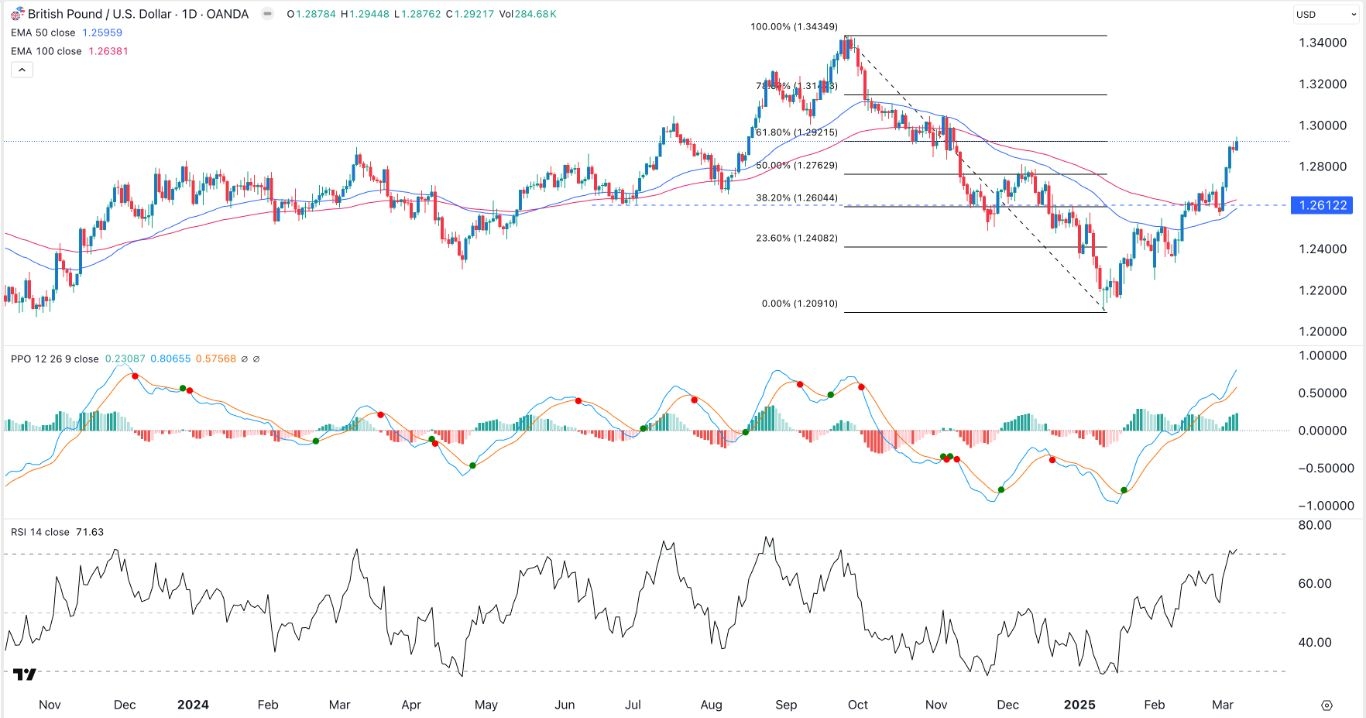Select the EMA 50 close indicator label
Image resolution: width=1366 pixels, height=718 pixels.
point(41,34)
